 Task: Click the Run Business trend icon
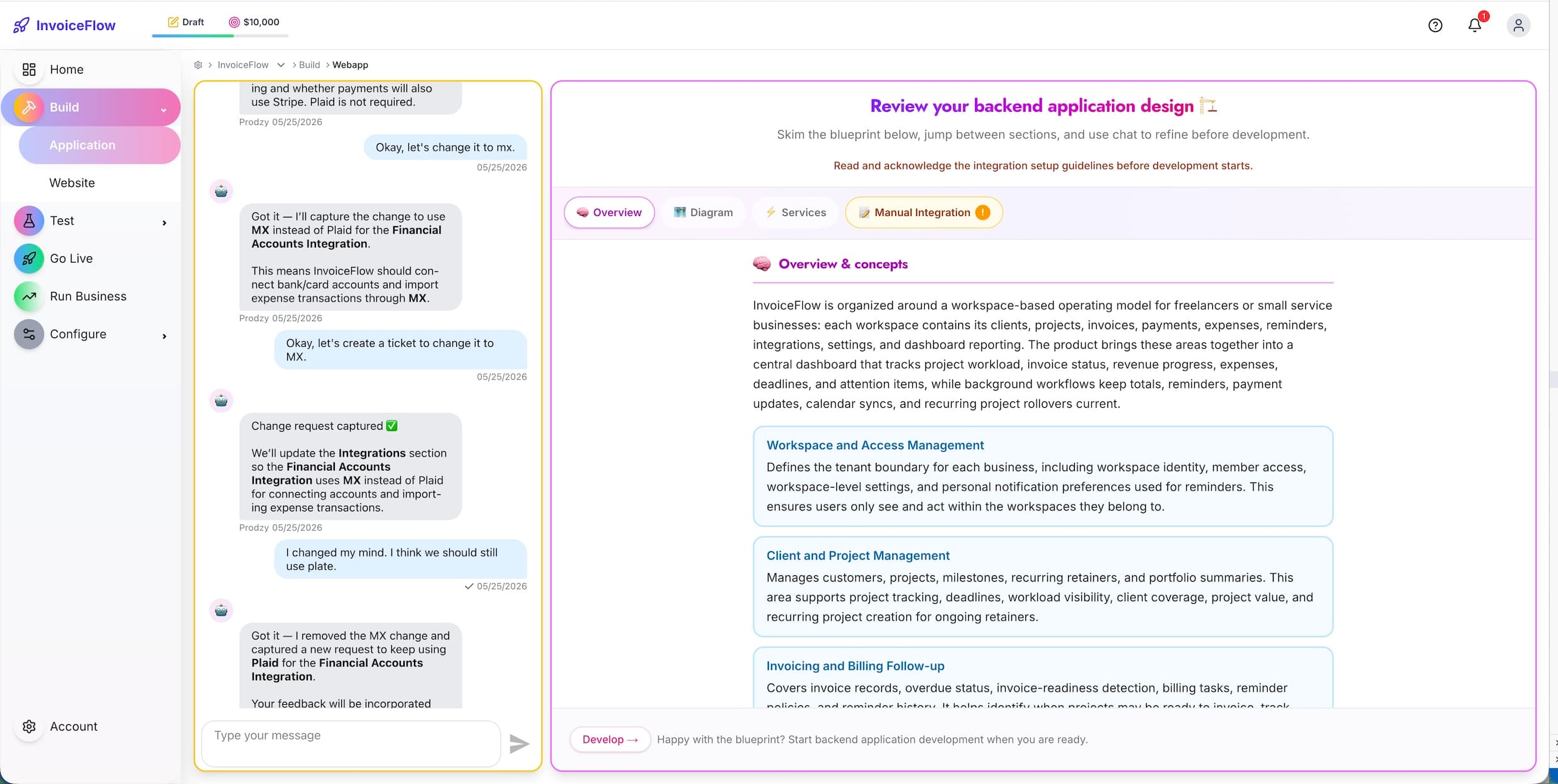pyautogui.click(x=29, y=296)
